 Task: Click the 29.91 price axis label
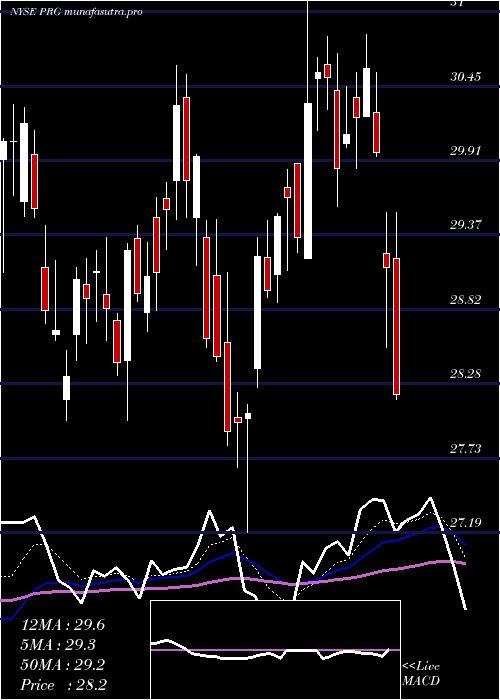(x=466, y=151)
